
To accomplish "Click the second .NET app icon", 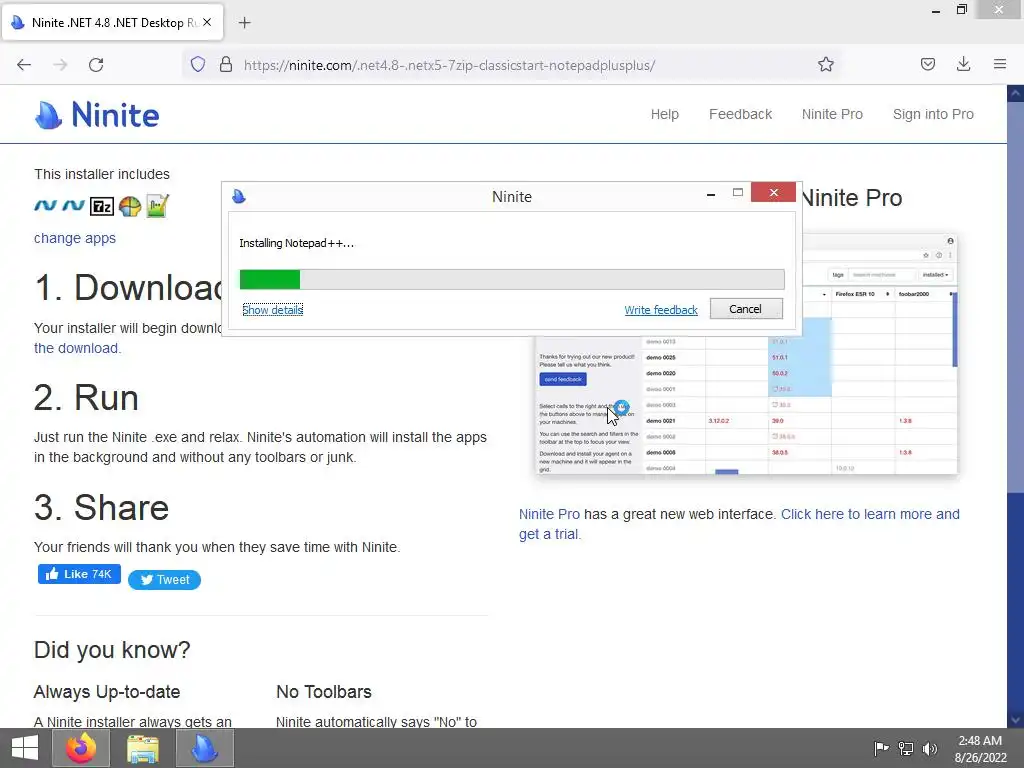I will 73,206.
